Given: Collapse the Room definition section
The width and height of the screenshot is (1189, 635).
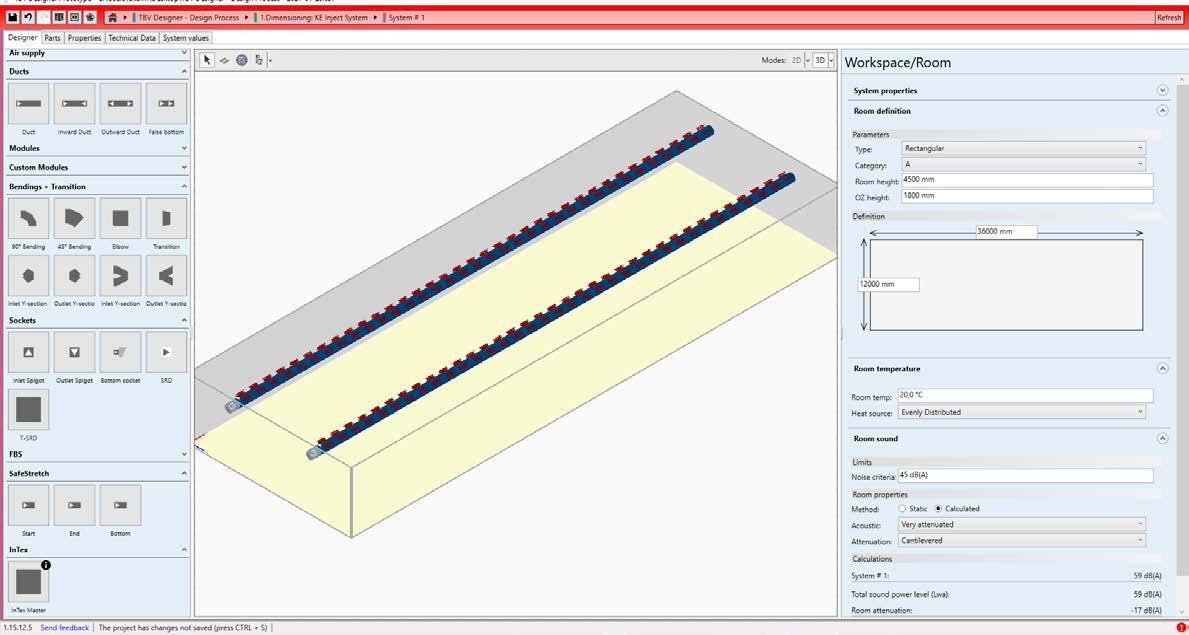Looking at the screenshot, I should pos(1162,111).
